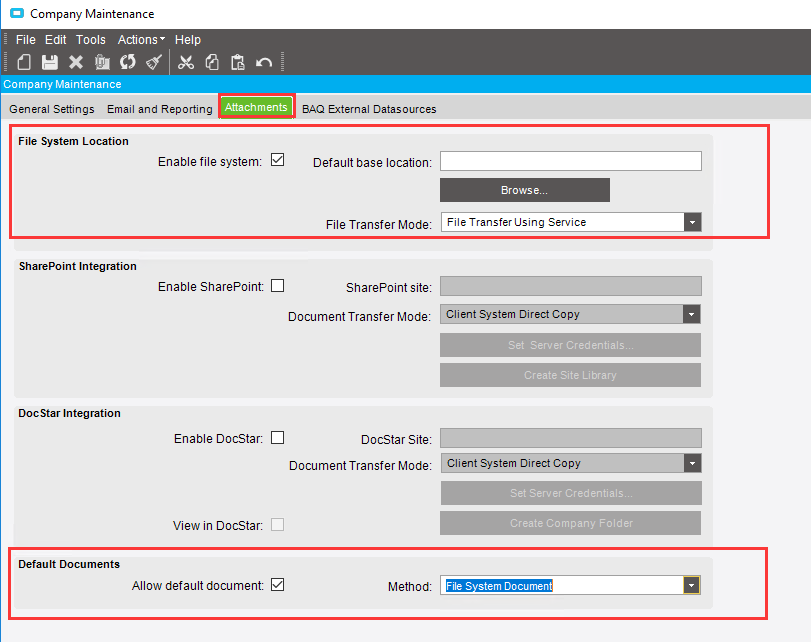
Task: Open the Default Documents Method dropdown
Action: [x=692, y=586]
